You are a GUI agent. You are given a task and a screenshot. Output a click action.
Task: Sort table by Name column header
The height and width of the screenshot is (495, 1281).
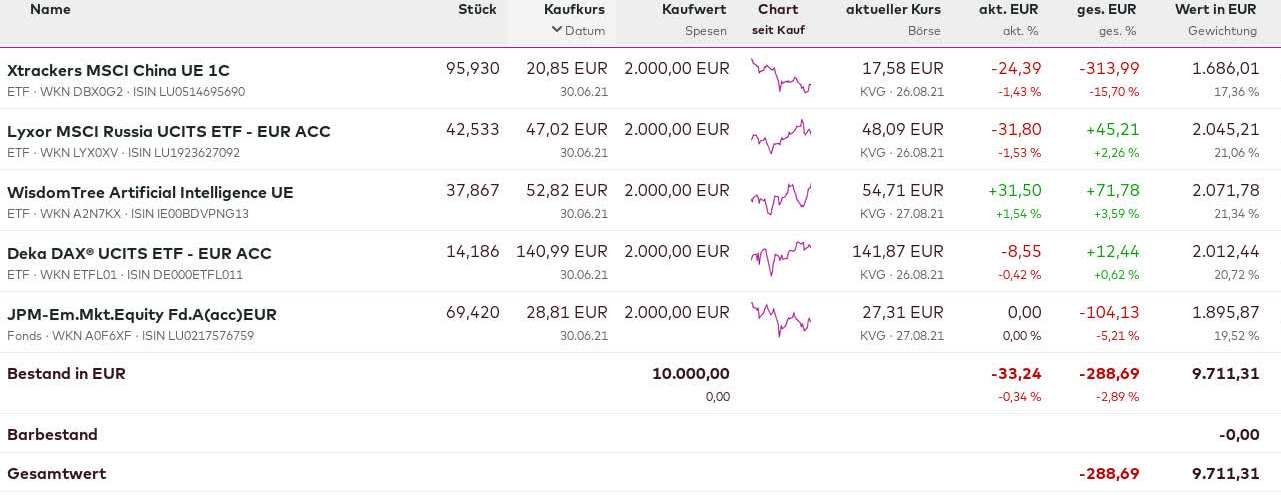point(50,9)
